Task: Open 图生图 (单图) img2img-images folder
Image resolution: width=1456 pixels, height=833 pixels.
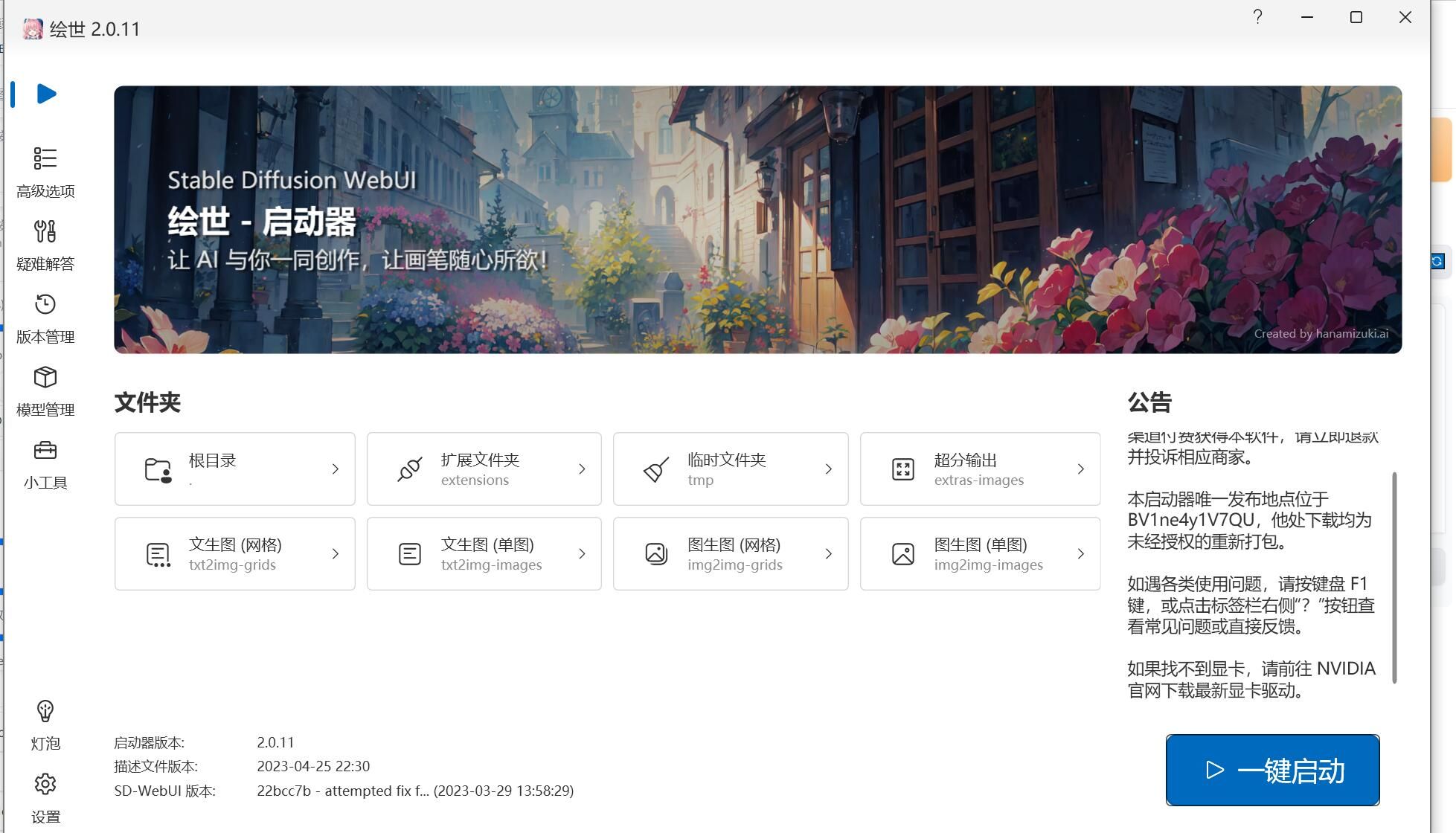Action: [979, 554]
